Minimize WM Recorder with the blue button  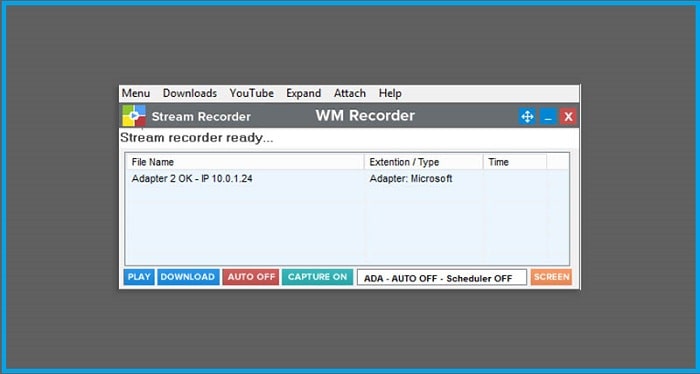[x=548, y=116]
